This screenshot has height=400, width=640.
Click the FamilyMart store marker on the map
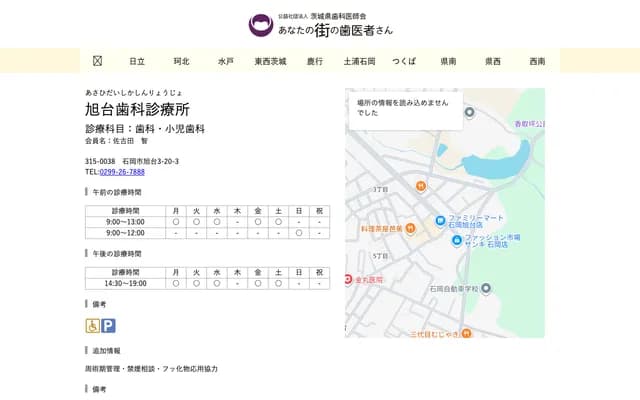coord(440,219)
